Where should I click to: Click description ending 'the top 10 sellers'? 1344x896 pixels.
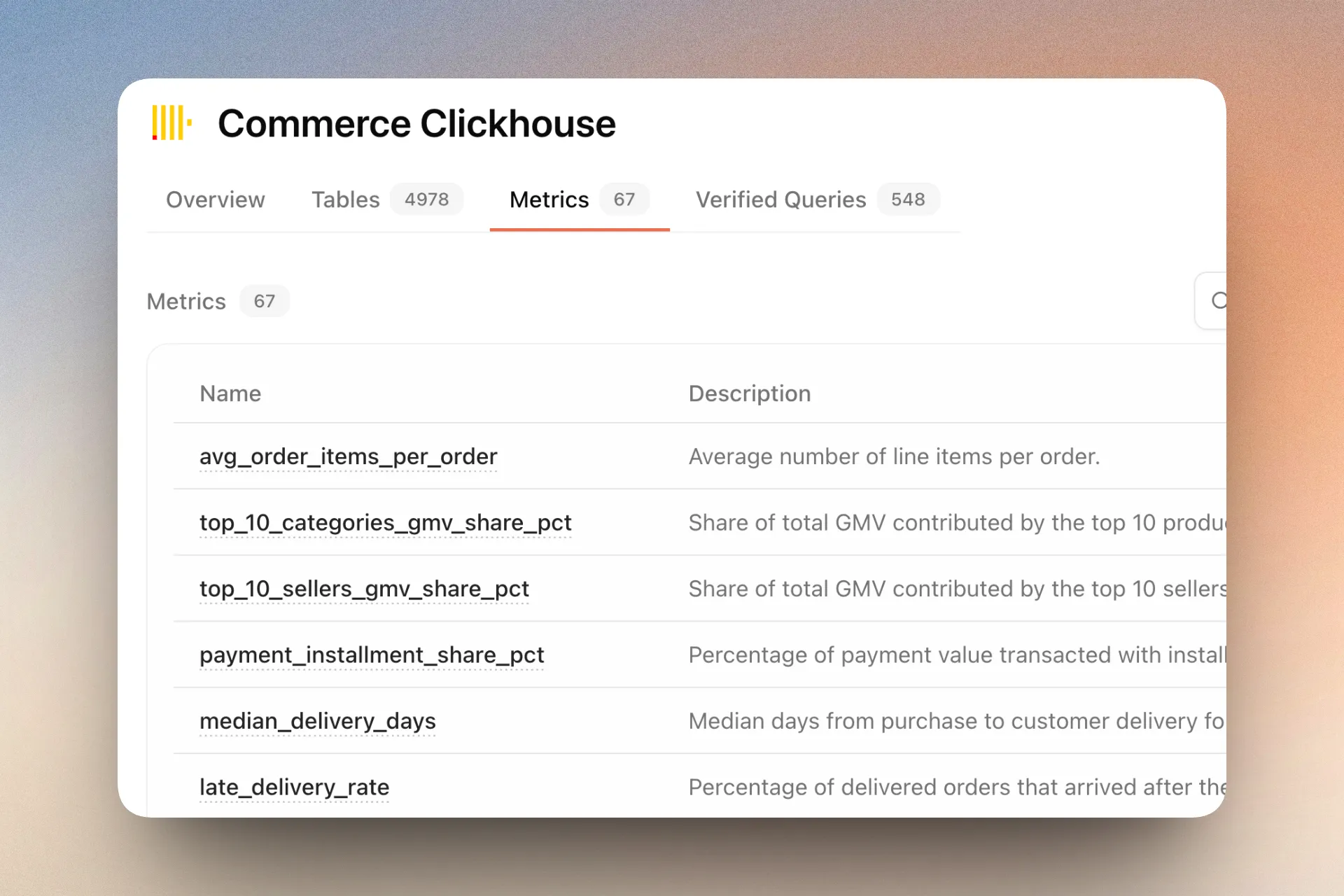[957, 589]
